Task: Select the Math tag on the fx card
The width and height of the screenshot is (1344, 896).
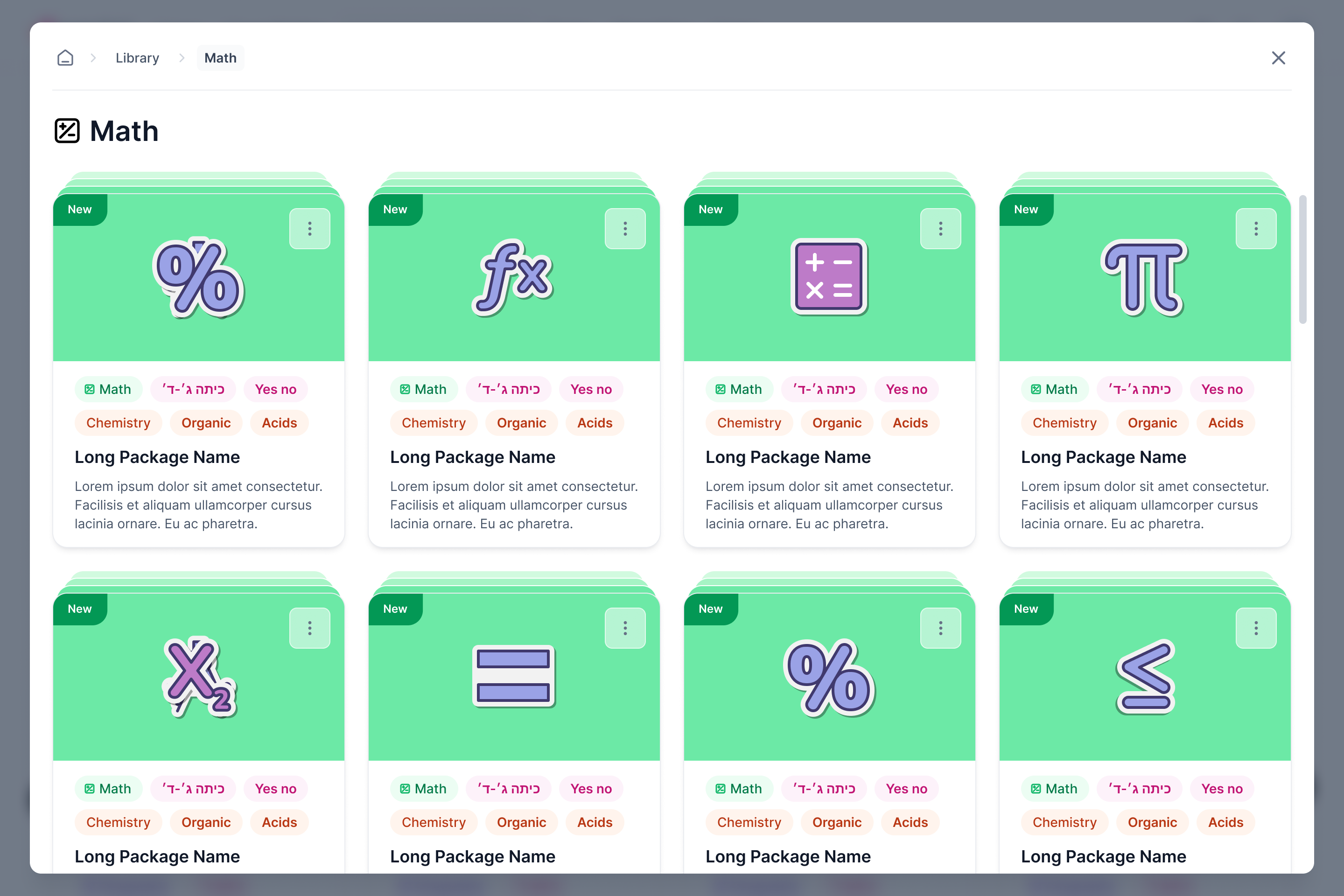Action: tap(423, 389)
